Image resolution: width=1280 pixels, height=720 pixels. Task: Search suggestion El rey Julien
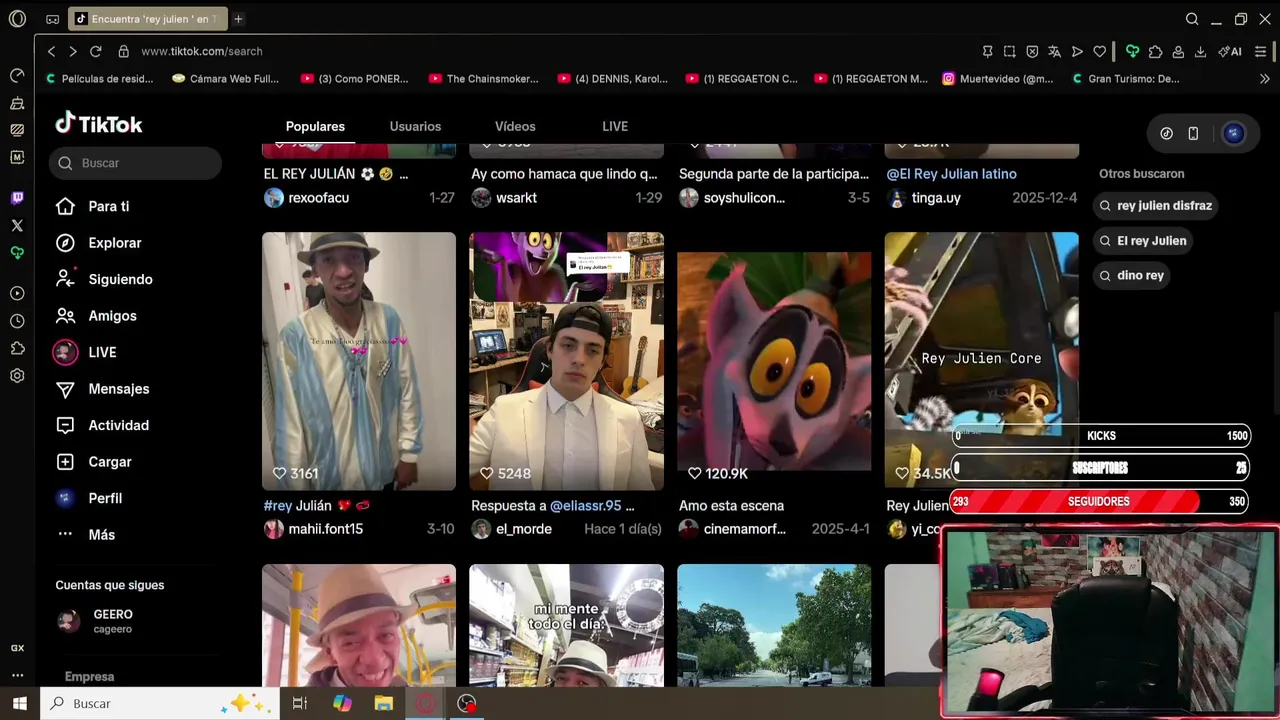[1142, 241]
